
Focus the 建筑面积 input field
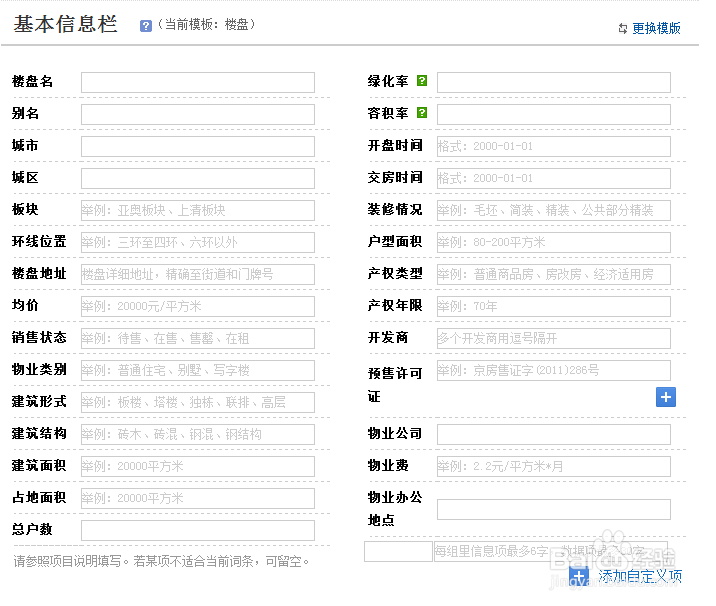pyautogui.click(x=198, y=466)
